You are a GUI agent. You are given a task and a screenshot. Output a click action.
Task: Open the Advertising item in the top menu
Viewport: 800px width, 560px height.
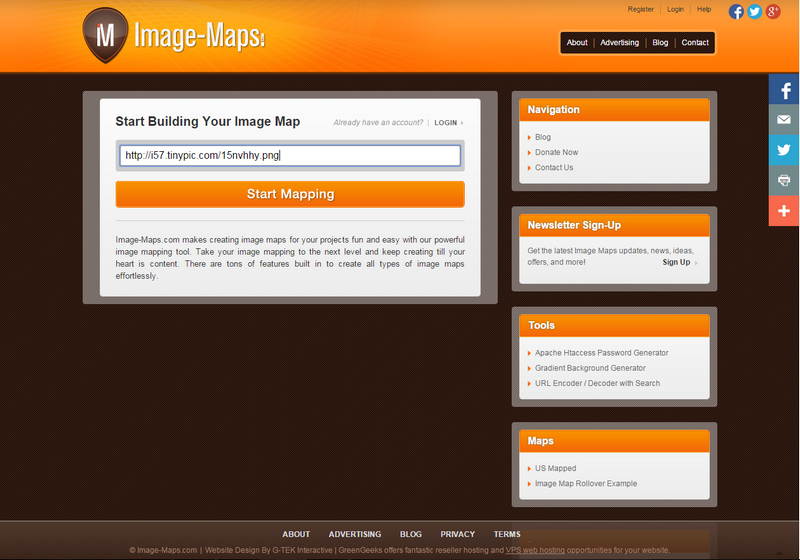pos(619,43)
